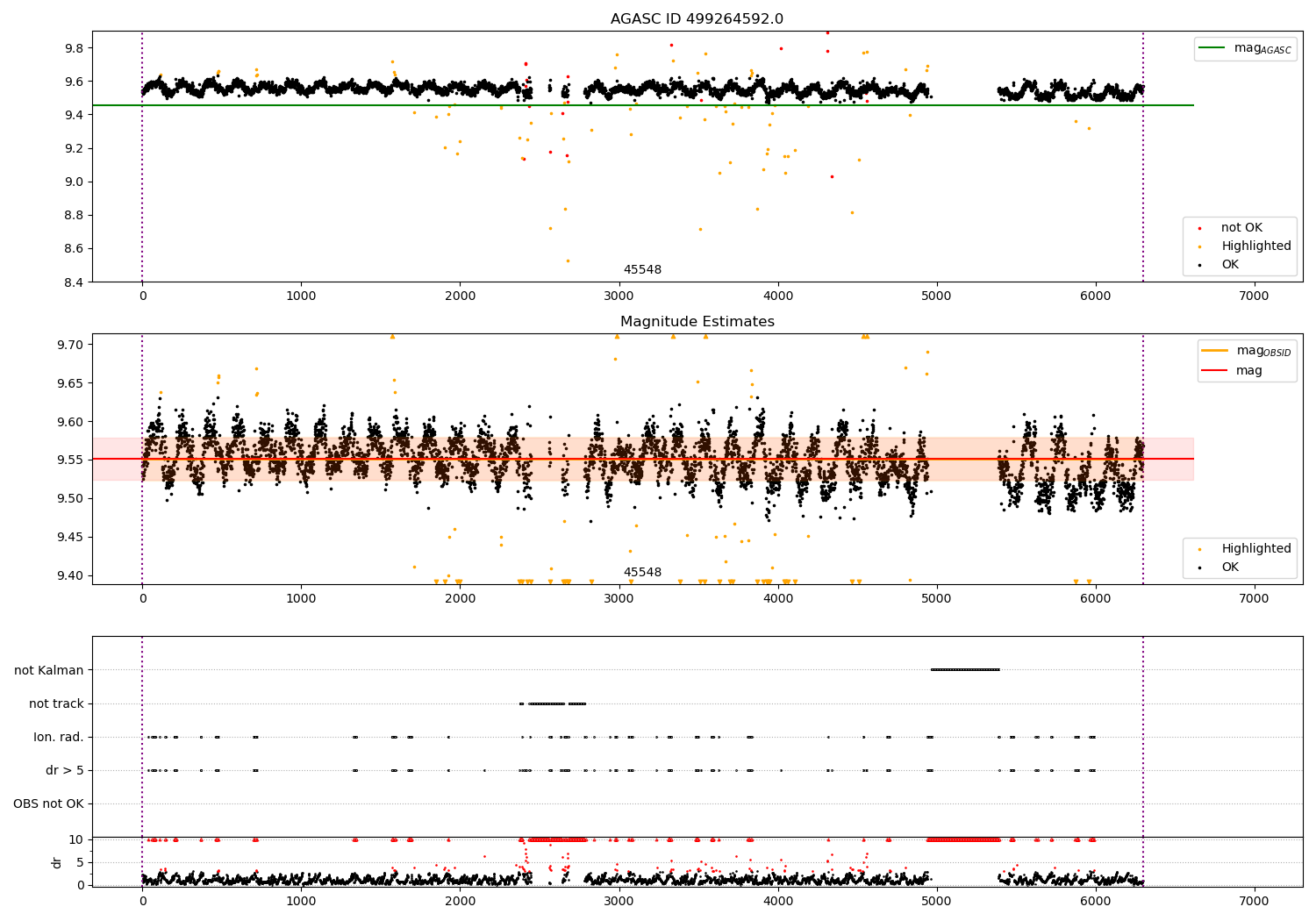This screenshot has width=1316, height=921.
Task: Click y-tick 10 on the dr plot
Action: point(76,839)
